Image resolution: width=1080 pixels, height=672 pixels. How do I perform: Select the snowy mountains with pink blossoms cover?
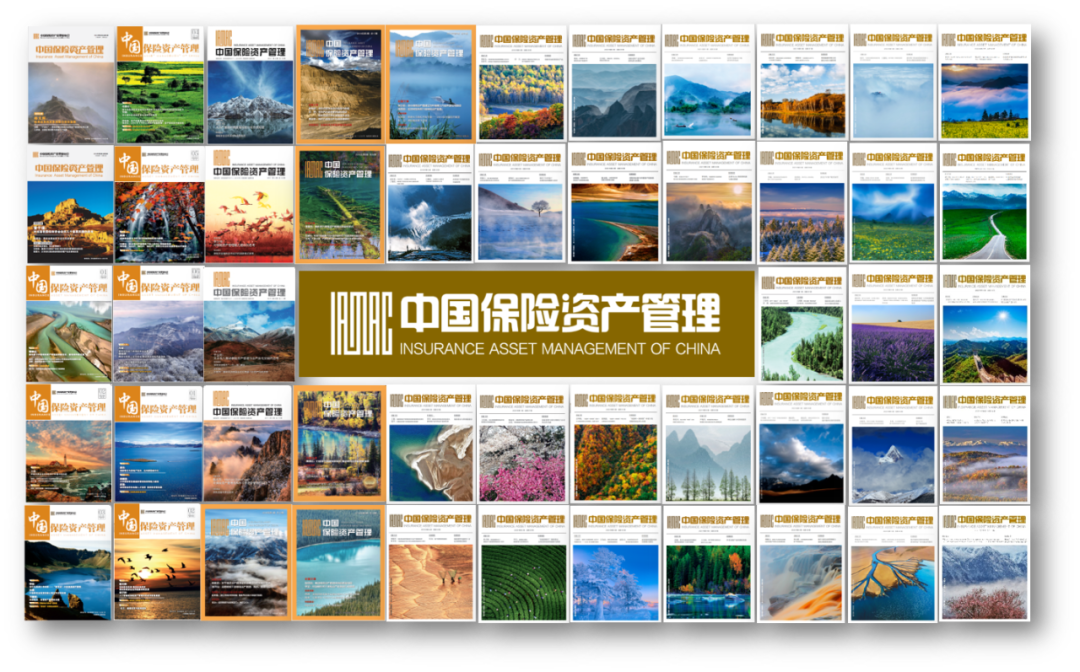click(985, 565)
